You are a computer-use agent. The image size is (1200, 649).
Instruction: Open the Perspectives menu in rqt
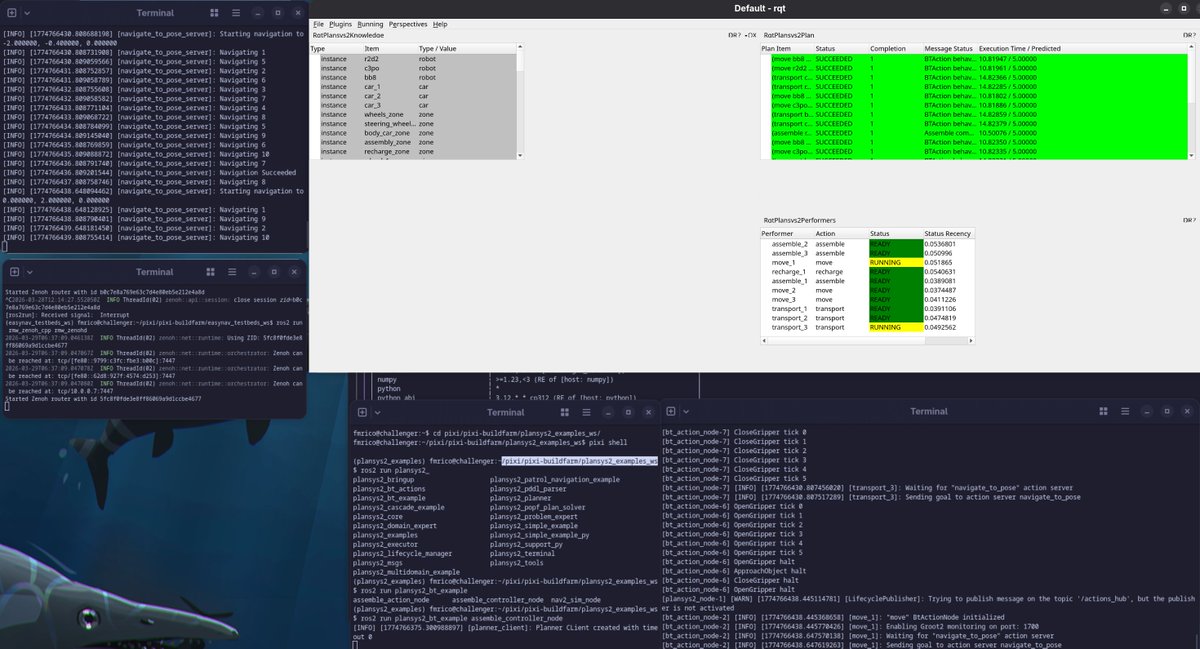point(408,24)
